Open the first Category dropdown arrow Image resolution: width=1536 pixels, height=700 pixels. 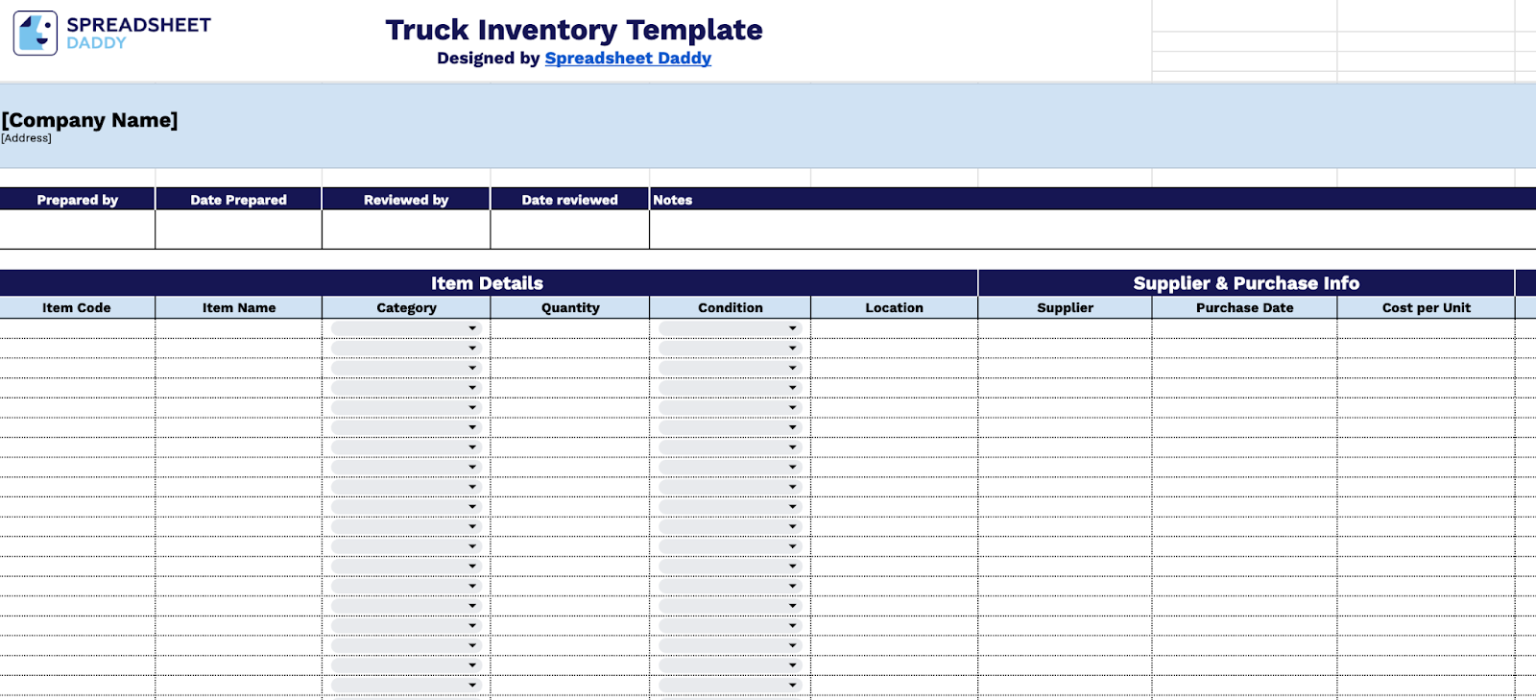(x=472, y=327)
